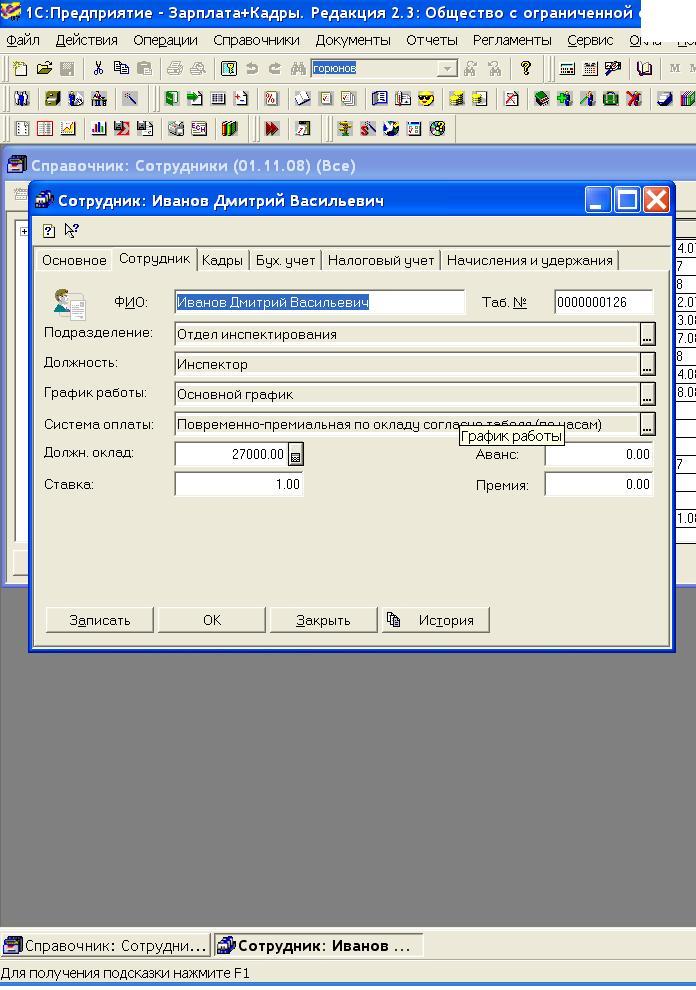Click the context help arrow in employee dialog
Viewport: 696px width, 990px height.
click(x=72, y=230)
